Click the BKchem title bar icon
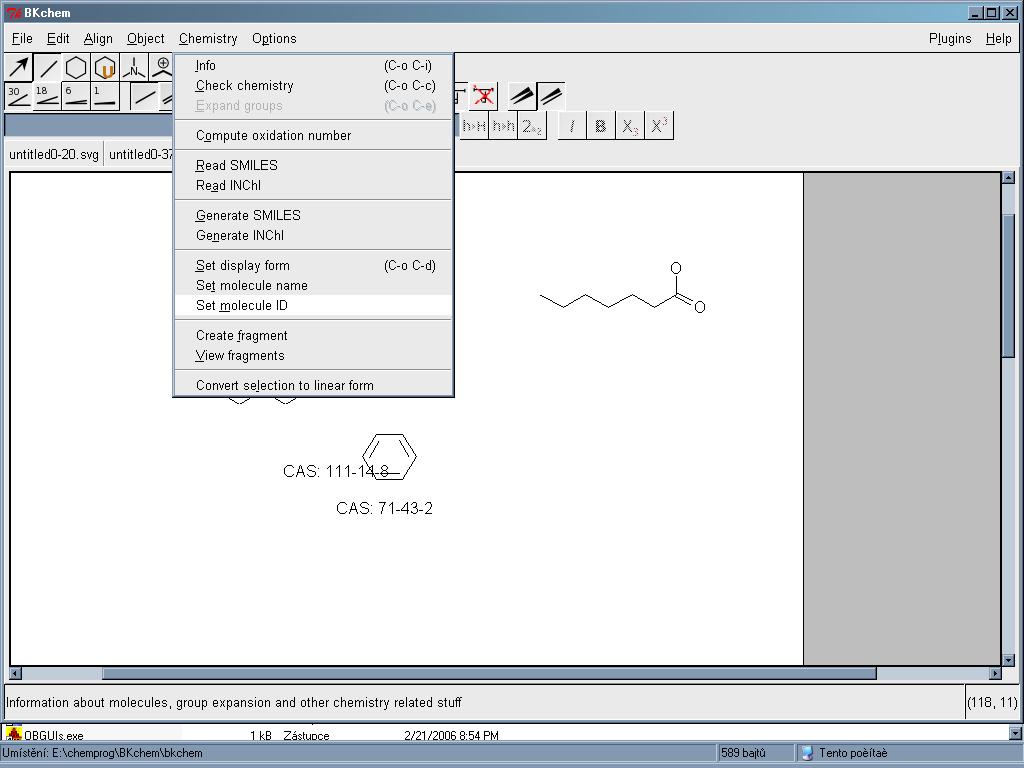The image size is (1024, 768). tap(13, 12)
